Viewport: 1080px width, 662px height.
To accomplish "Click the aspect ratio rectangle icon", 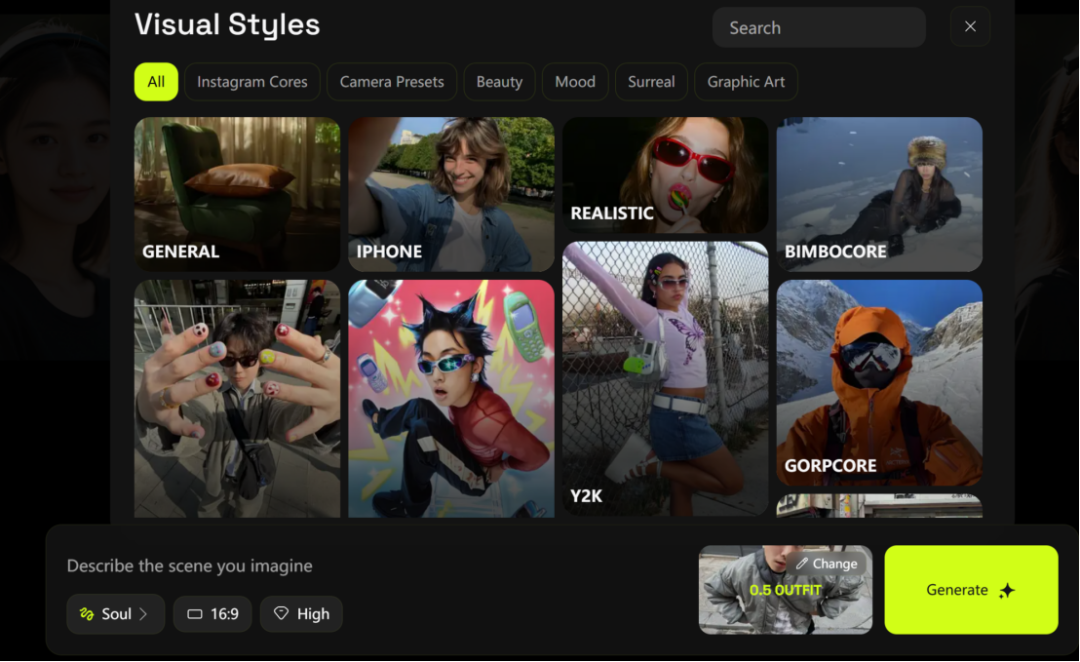I will point(195,614).
